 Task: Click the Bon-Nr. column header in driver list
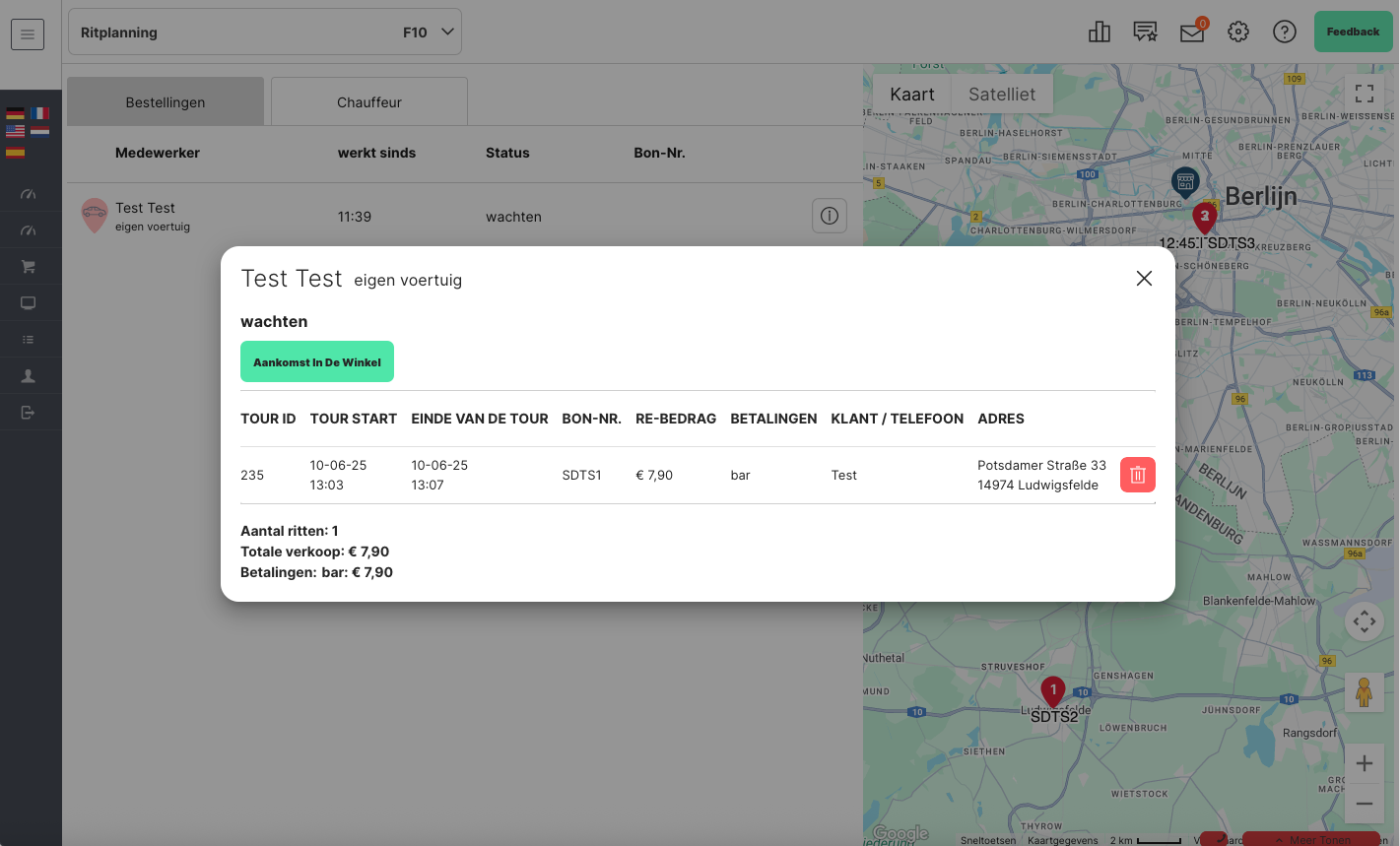[x=659, y=153]
